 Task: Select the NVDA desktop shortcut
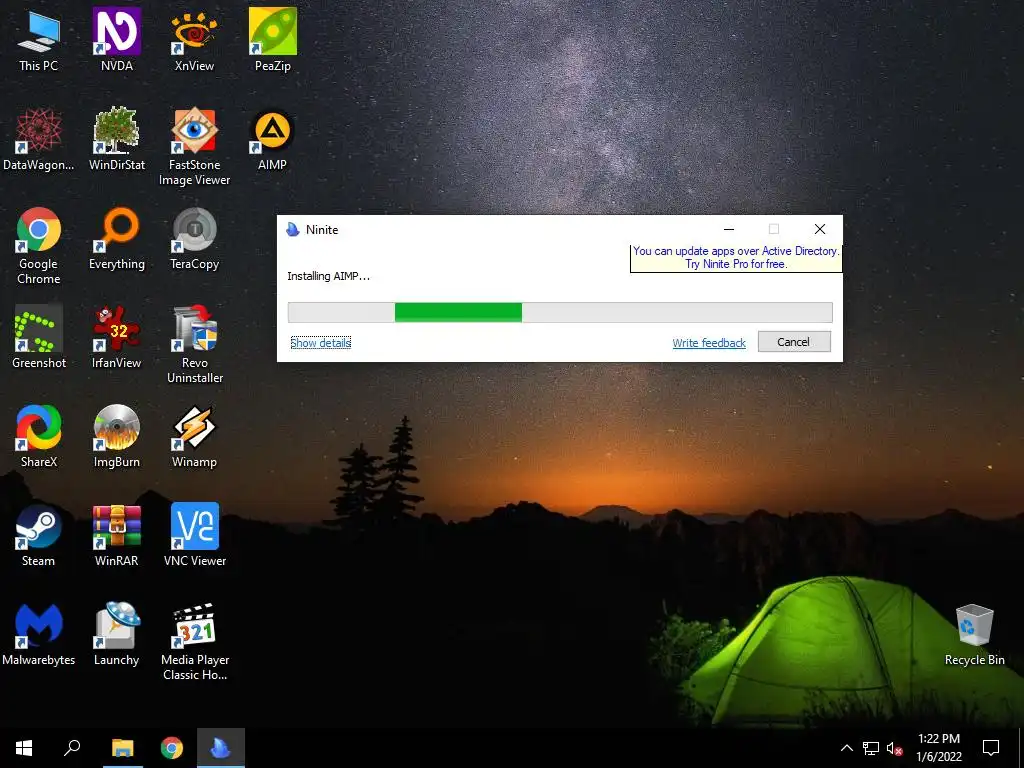(x=116, y=41)
